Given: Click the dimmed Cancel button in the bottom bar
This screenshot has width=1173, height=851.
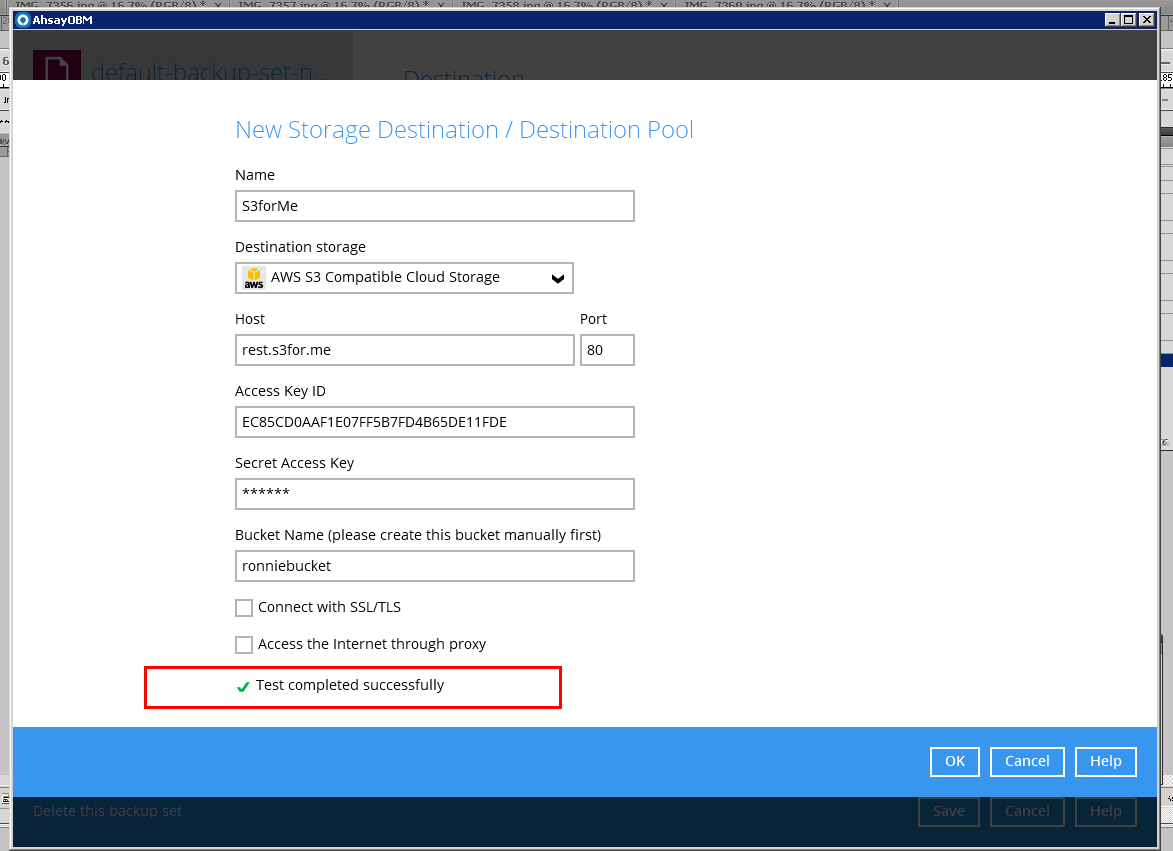Looking at the screenshot, I should (1027, 811).
